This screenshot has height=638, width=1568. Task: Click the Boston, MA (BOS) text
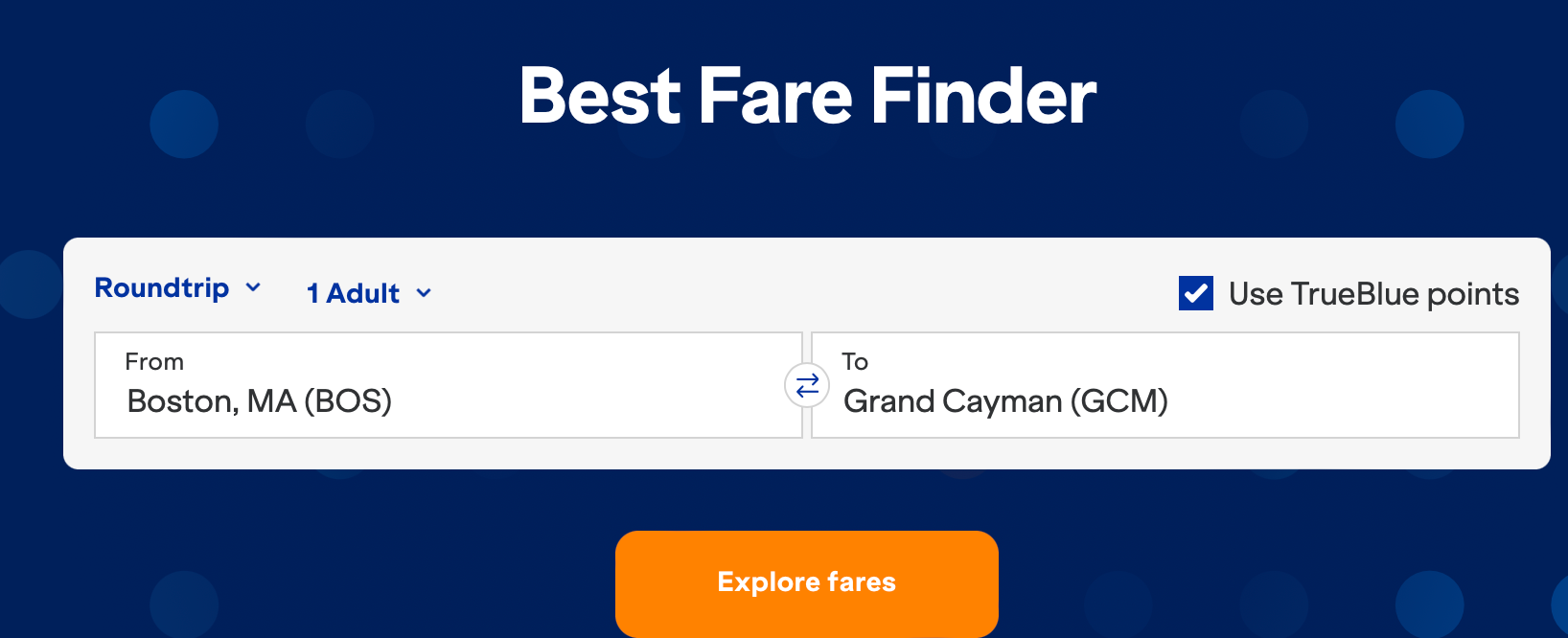tap(259, 401)
